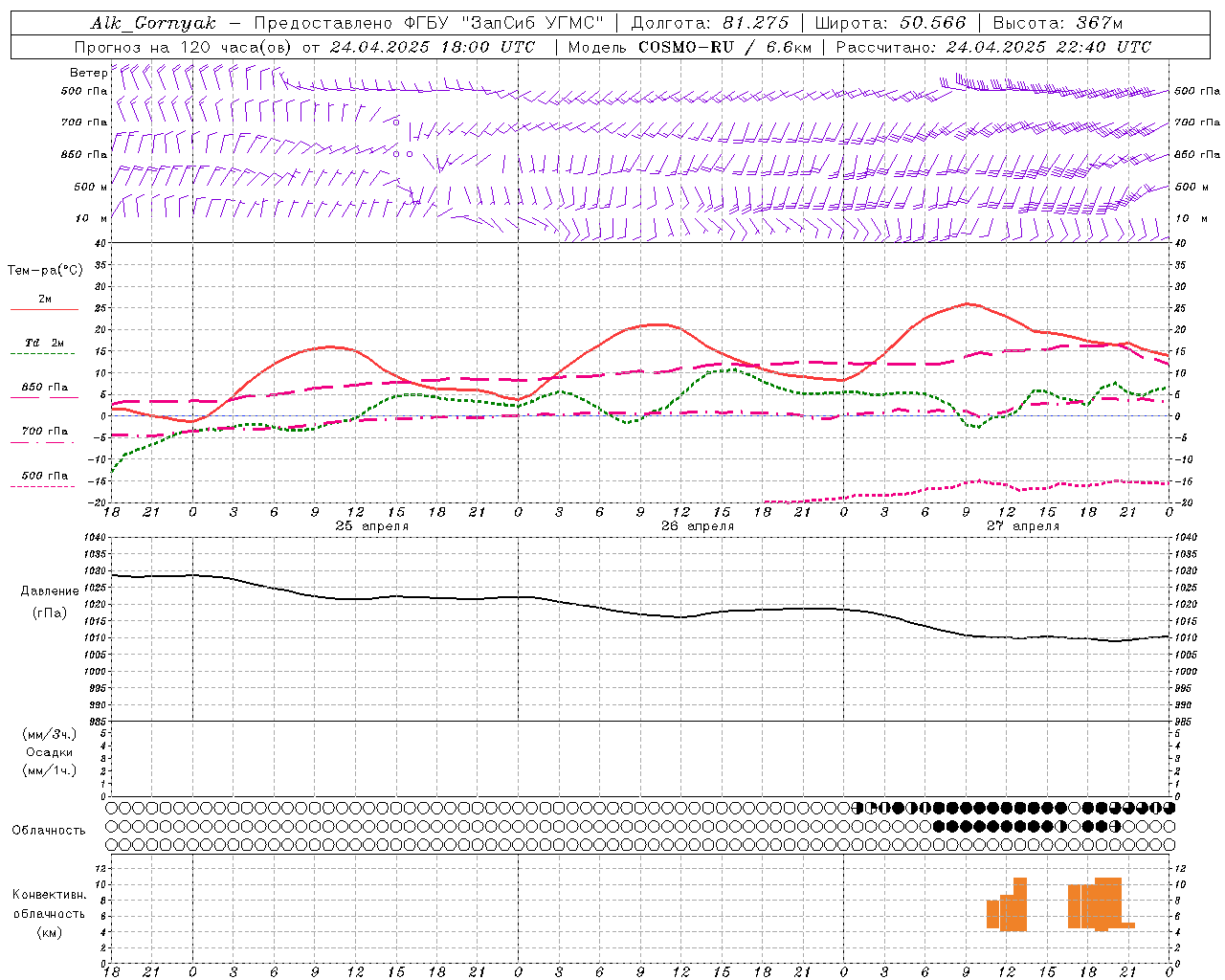The image size is (1225, 980).
Task: Click the 700 гПа temperature legend entry
Action: 44,432
